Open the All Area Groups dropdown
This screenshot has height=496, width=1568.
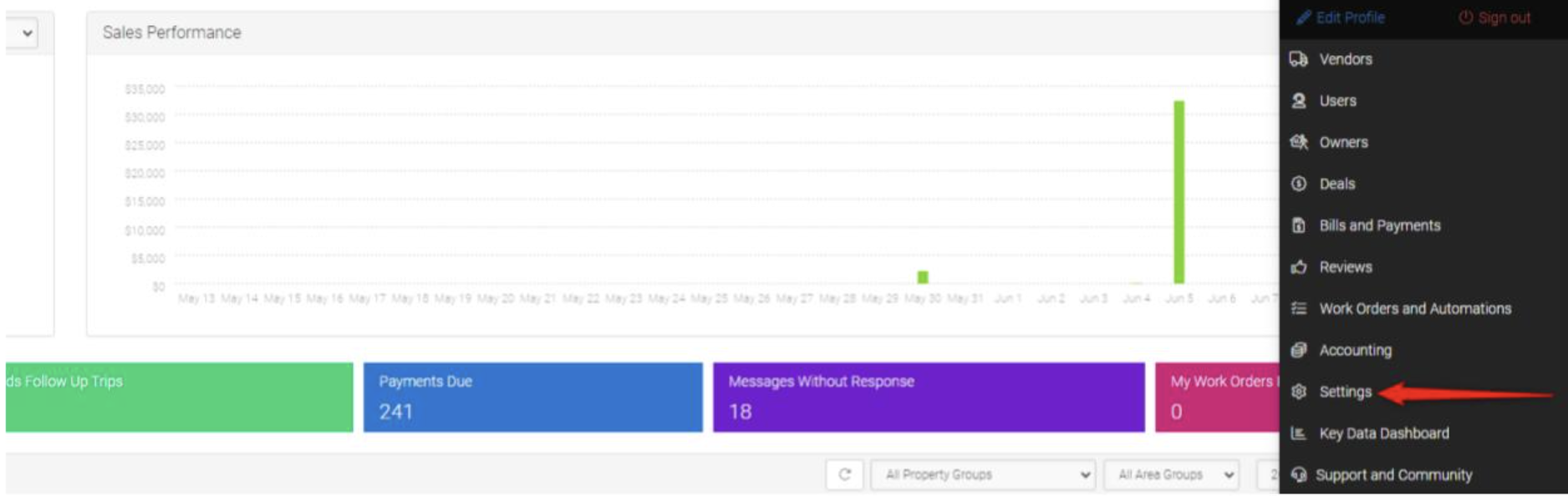(1171, 475)
